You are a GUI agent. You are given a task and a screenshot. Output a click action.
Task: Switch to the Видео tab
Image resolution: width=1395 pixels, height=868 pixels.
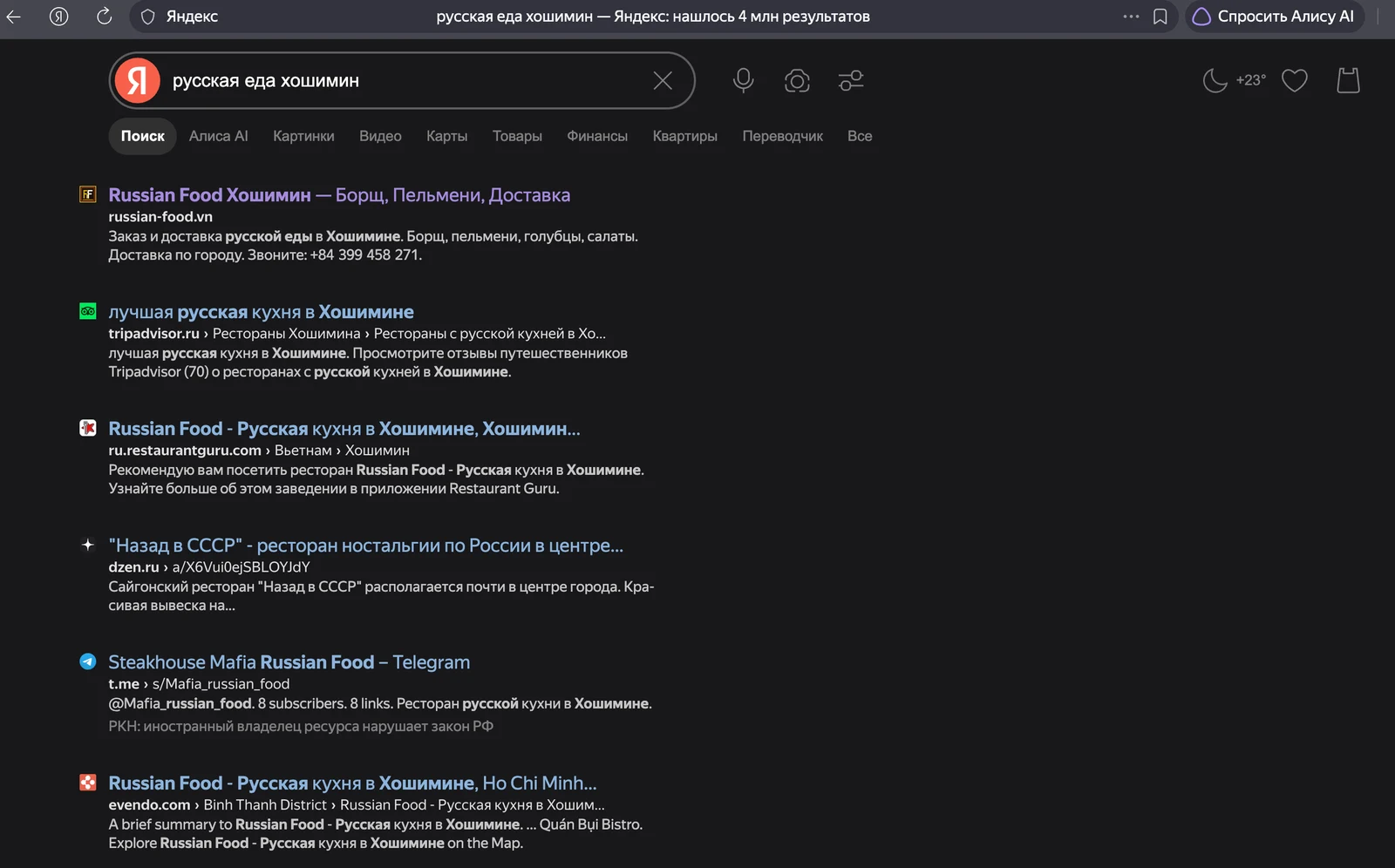pyautogui.click(x=380, y=136)
